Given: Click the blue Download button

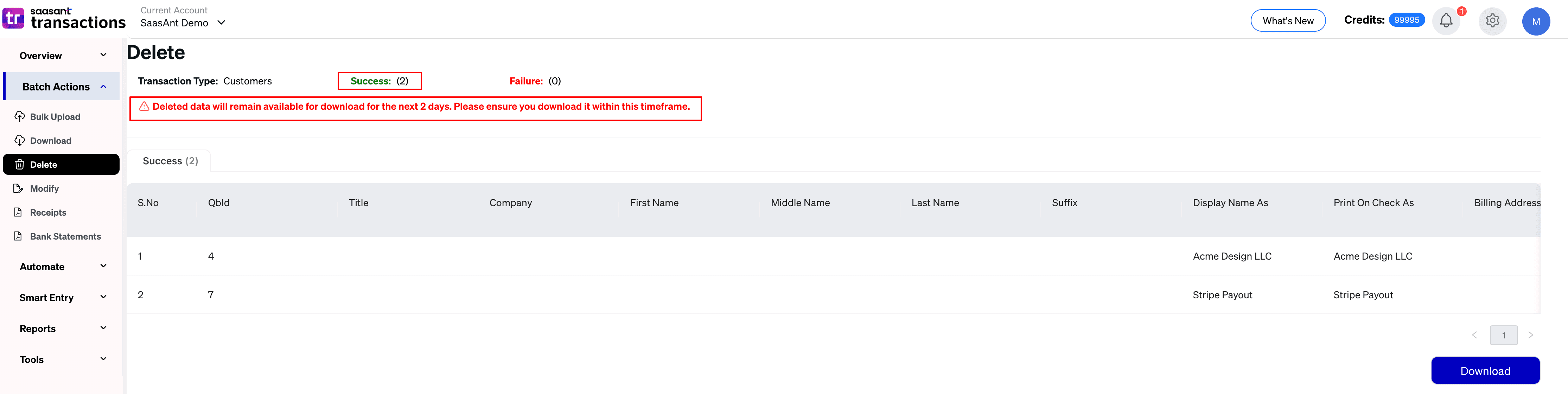Looking at the screenshot, I should coord(1485,371).
